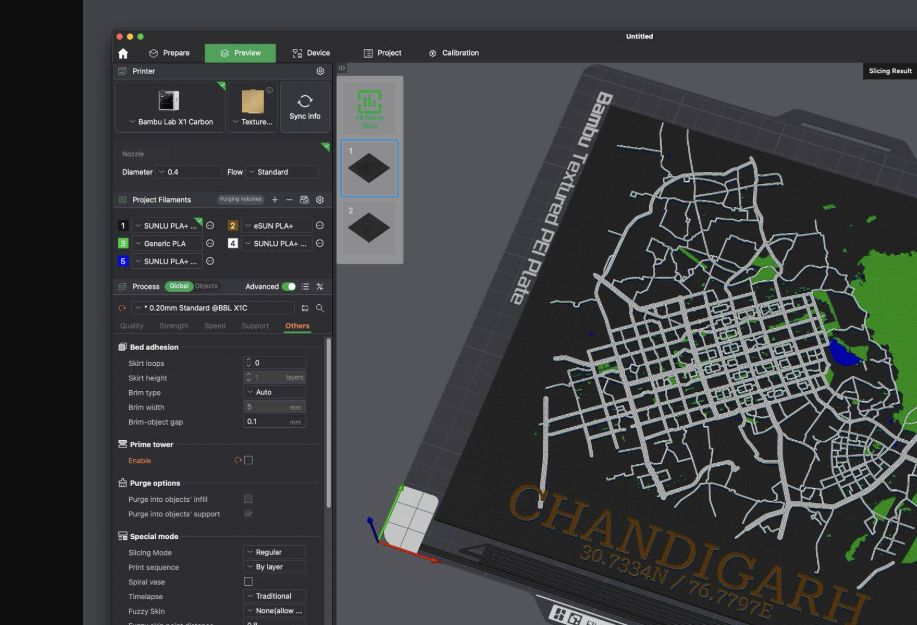Open nozzle Diameter 0.4 dropdown
This screenshot has width=917, height=625.
pos(188,172)
